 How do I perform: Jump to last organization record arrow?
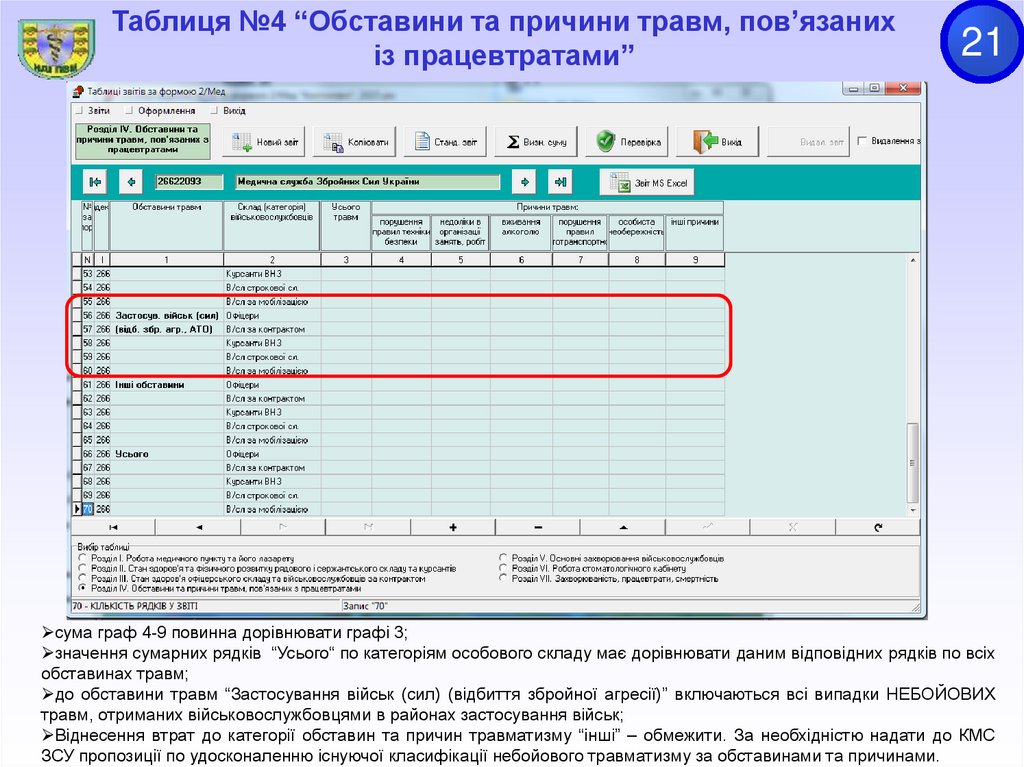(560, 182)
